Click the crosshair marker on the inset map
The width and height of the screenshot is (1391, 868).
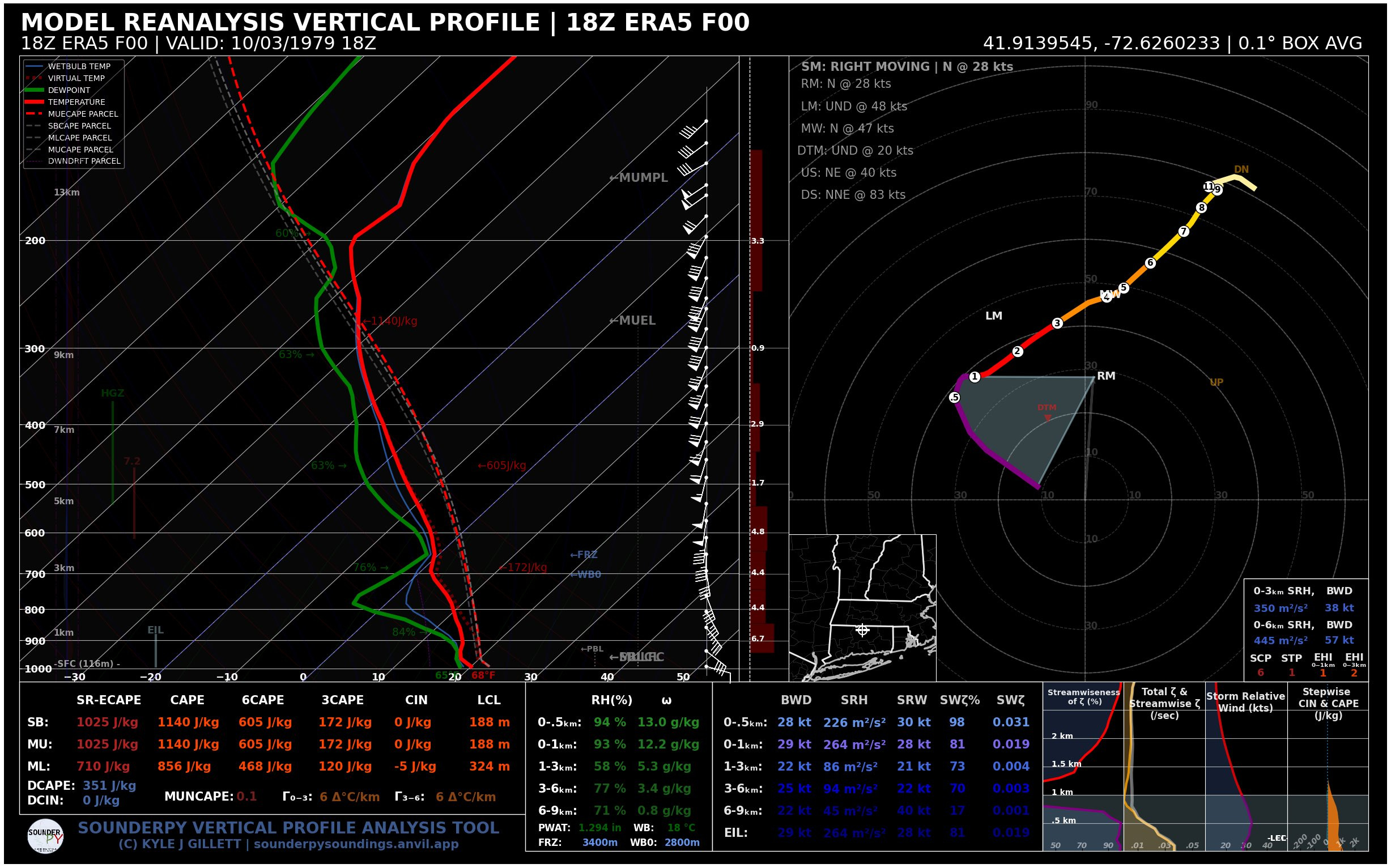pos(862,630)
